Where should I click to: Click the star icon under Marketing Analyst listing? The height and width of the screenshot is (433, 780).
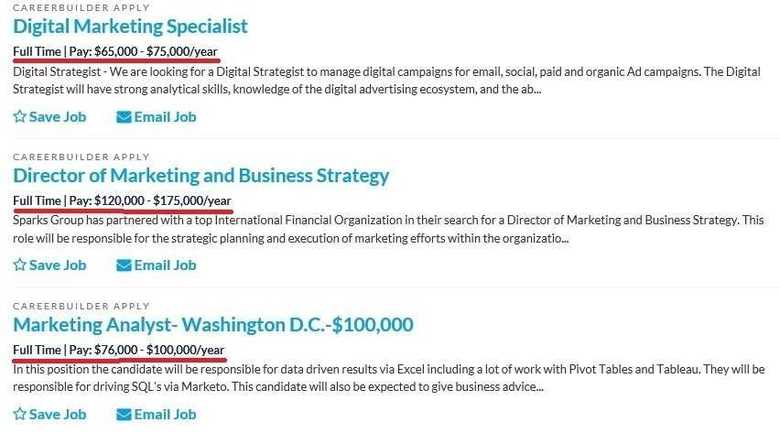point(19,414)
